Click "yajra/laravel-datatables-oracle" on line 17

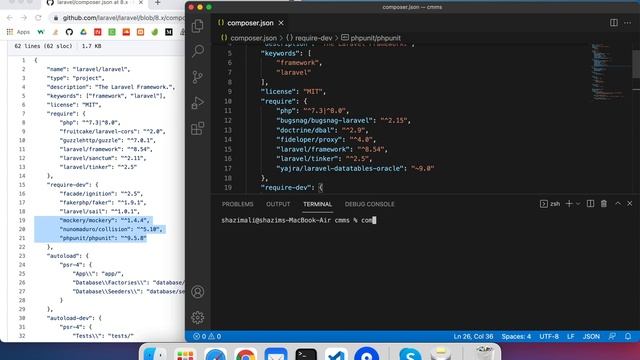340,168
